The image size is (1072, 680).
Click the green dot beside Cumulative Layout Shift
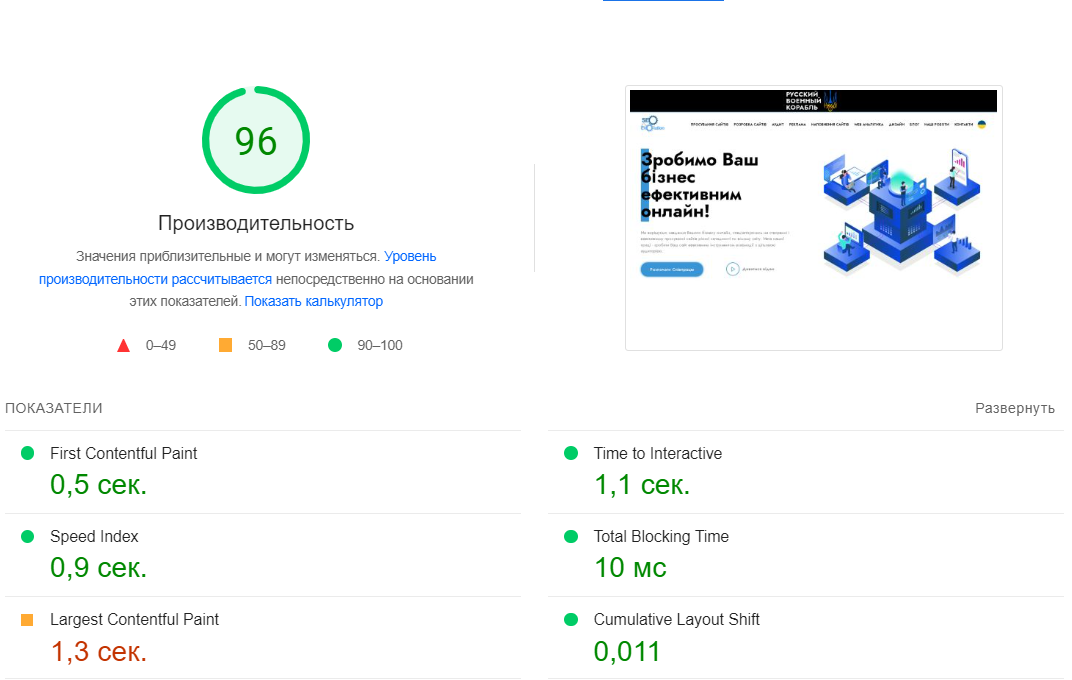[571, 620]
